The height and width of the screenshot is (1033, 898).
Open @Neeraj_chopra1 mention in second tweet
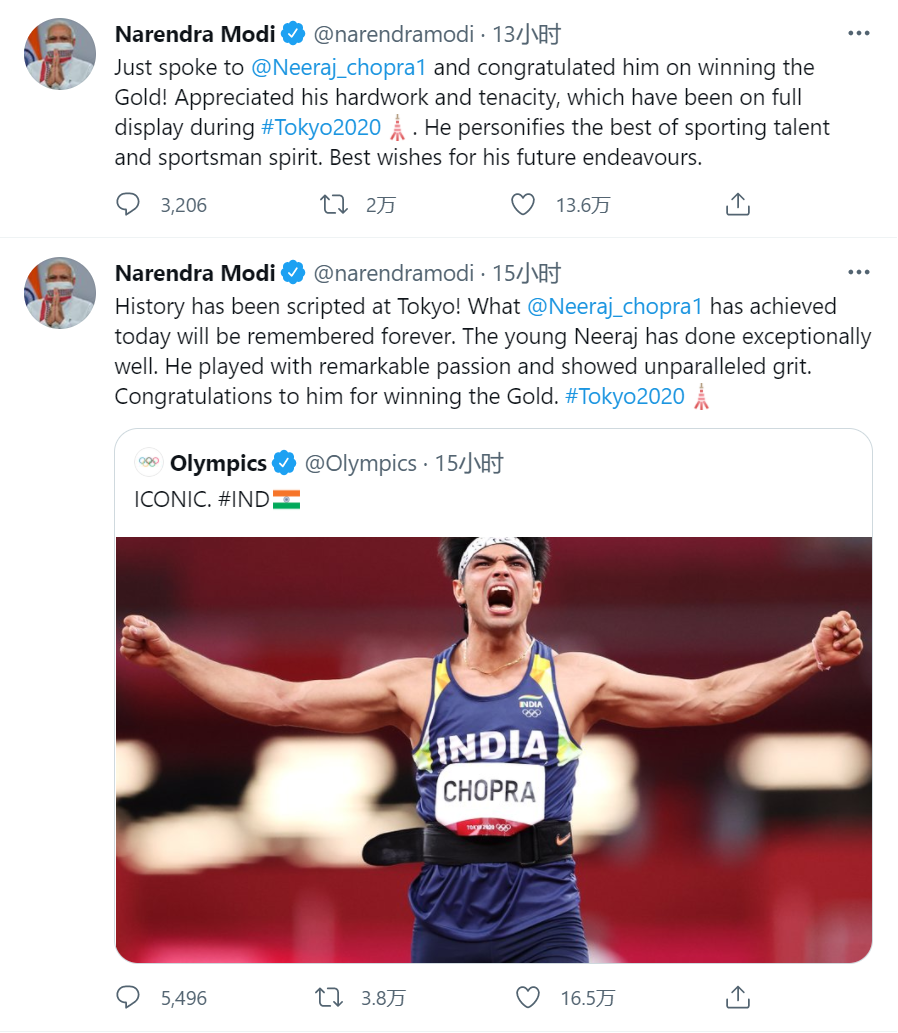(x=614, y=306)
